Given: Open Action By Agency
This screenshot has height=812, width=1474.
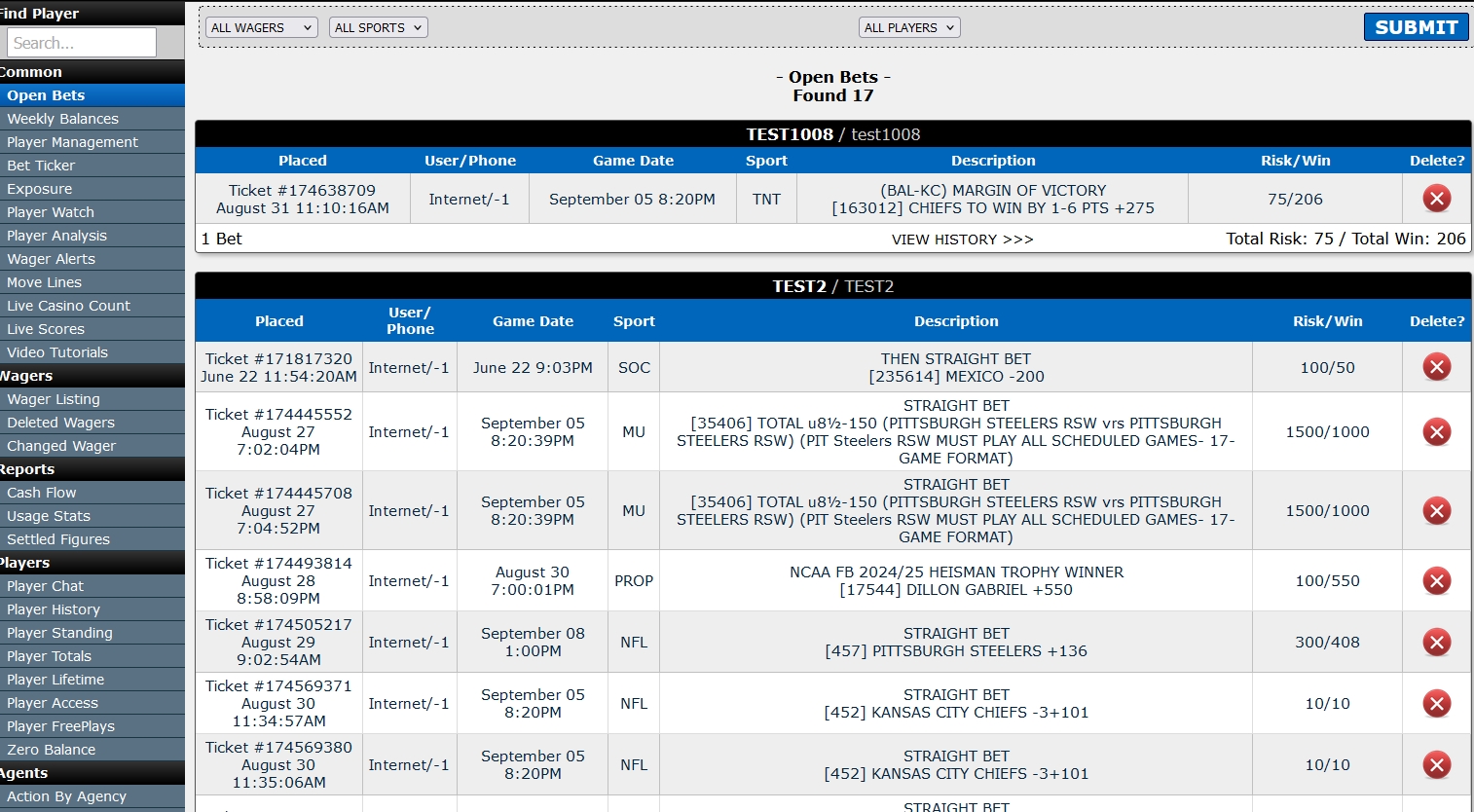Looking at the screenshot, I should point(92,796).
